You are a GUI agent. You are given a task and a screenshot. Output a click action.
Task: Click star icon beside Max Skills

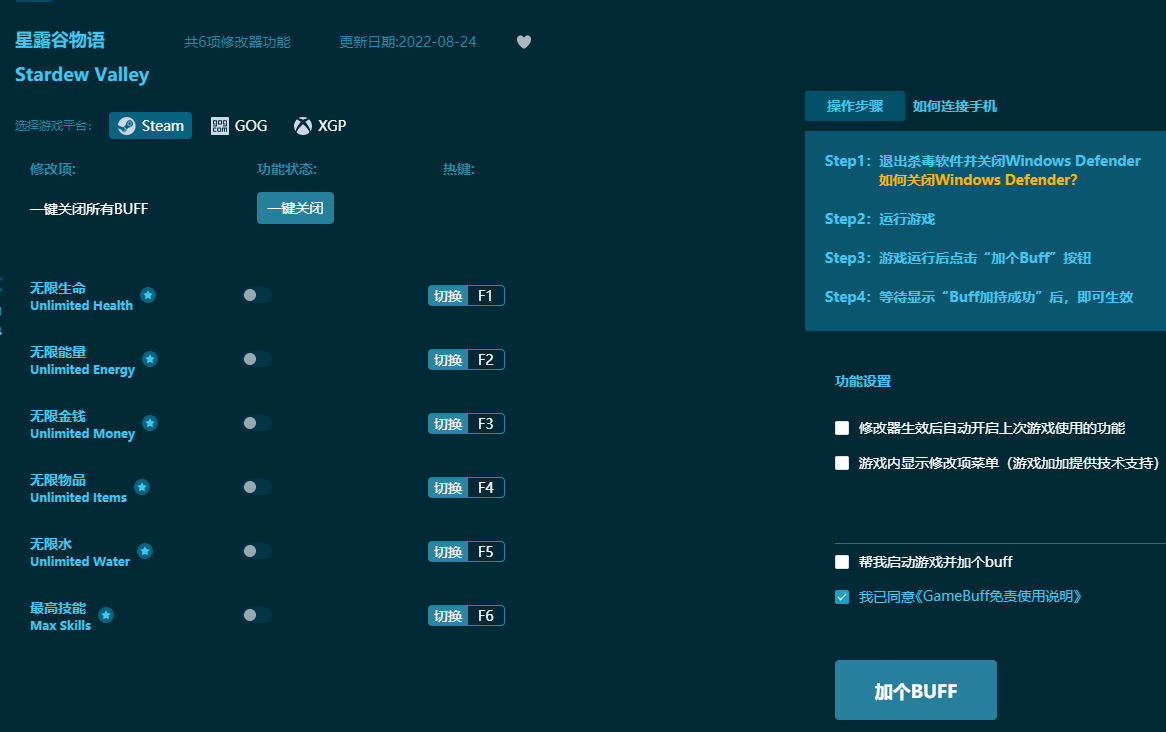coord(106,615)
